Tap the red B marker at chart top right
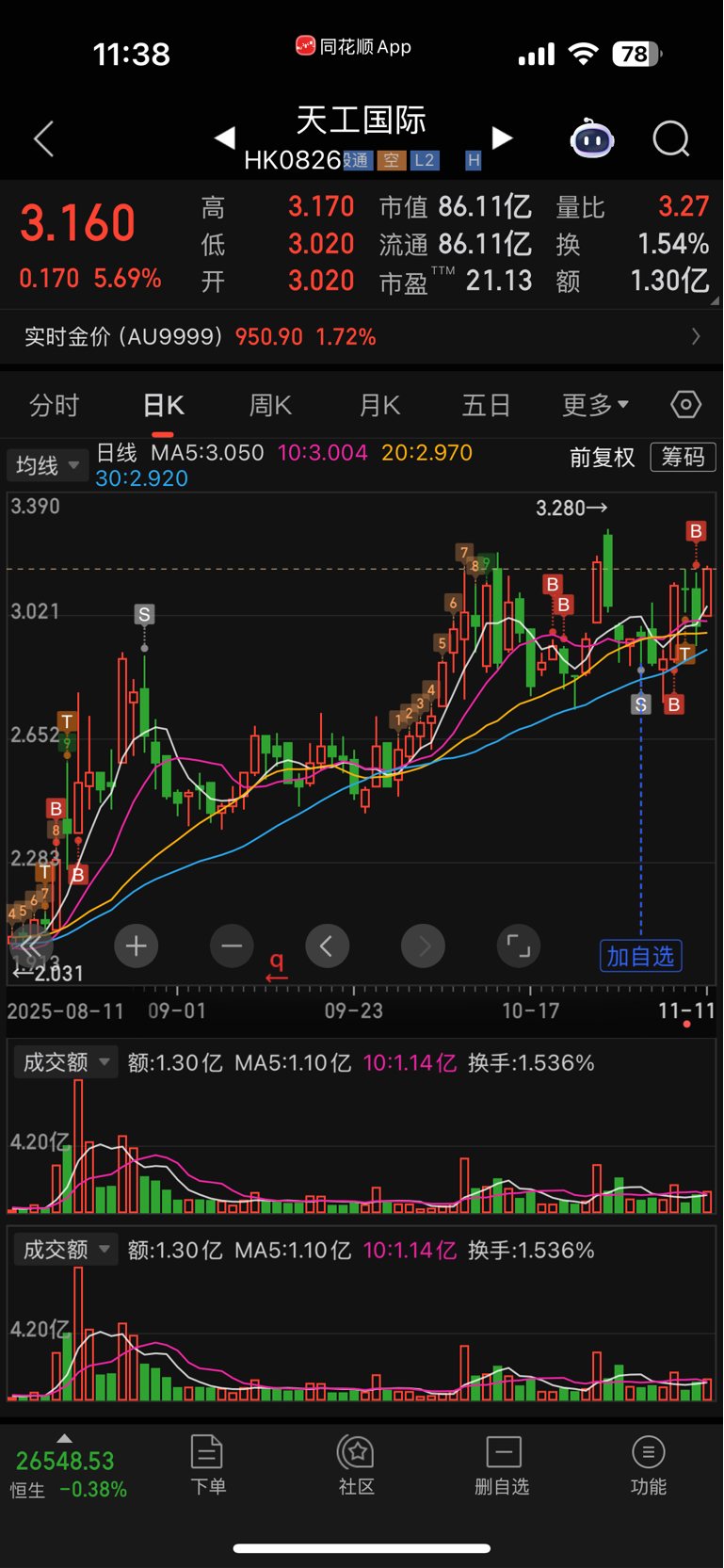Screen dimensions: 724x1568 point(696,531)
